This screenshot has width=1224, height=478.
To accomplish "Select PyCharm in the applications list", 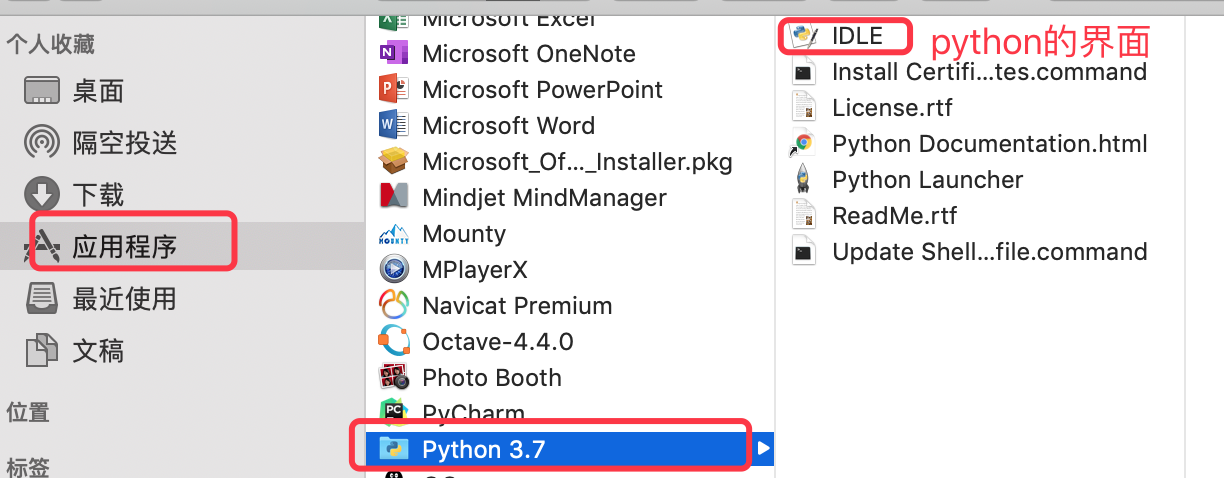I will coord(474,413).
